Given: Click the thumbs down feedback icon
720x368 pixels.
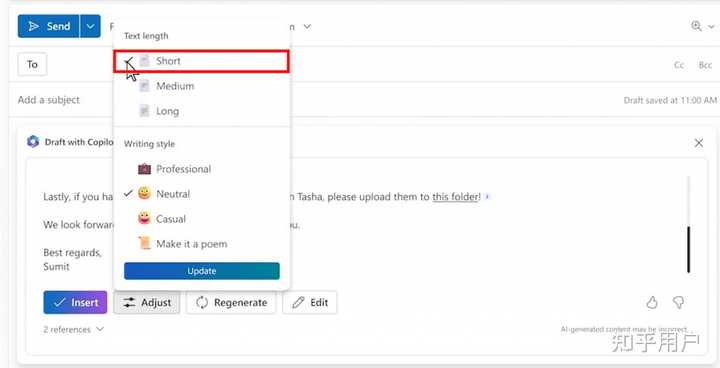Looking at the screenshot, I should tap(678, 302).
